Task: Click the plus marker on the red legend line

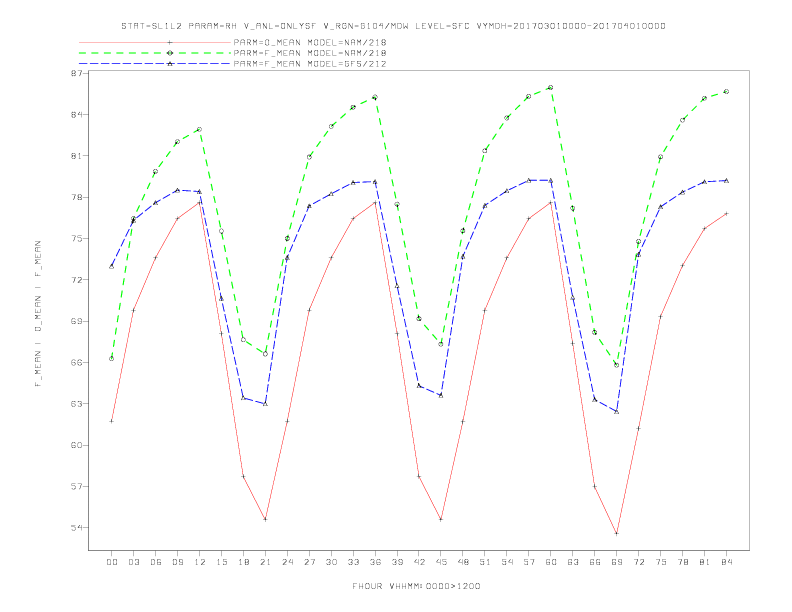Action: click(170, 42)
